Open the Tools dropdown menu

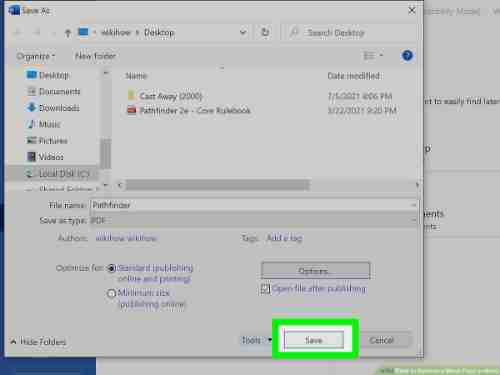click(x=256, y=340)
